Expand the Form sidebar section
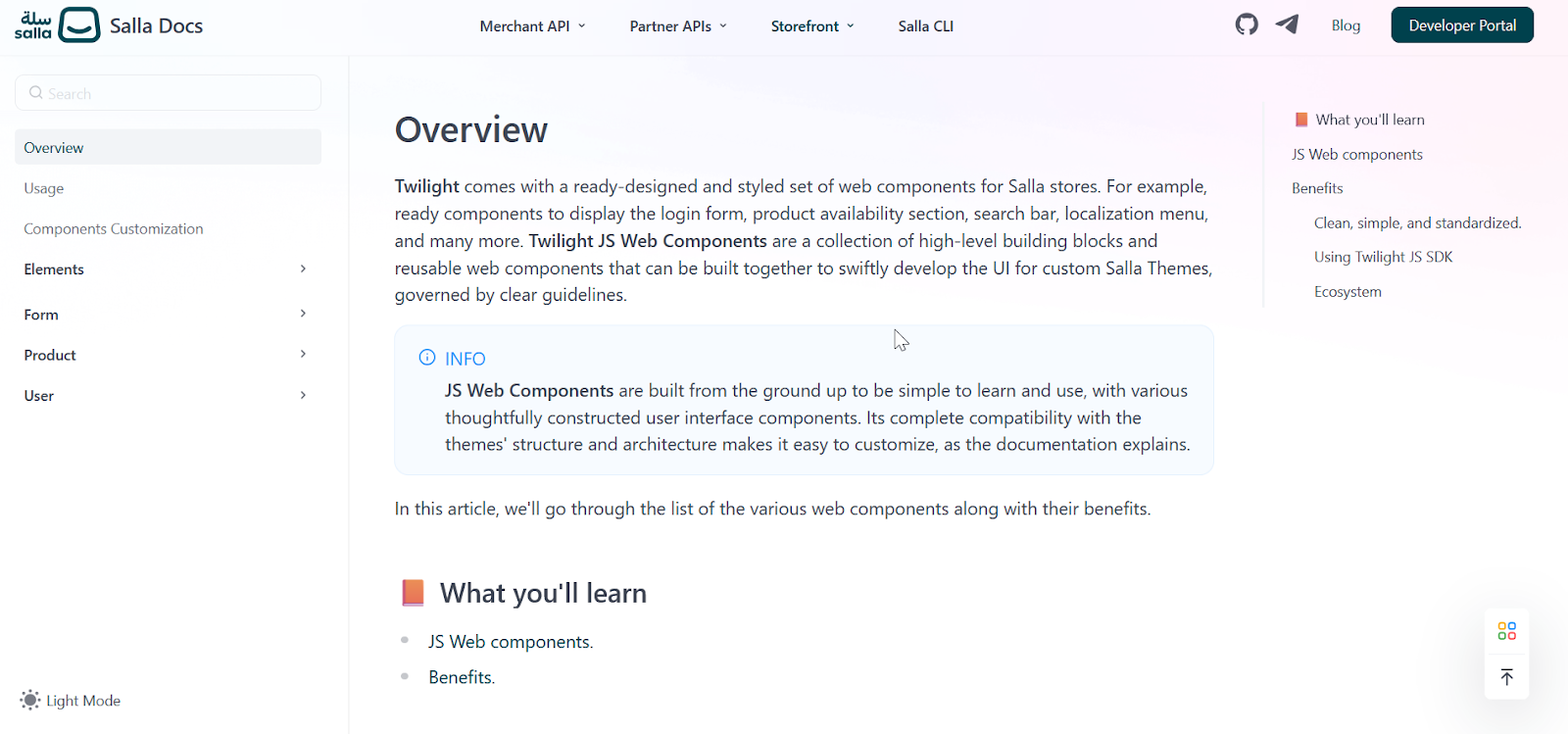 168,315
